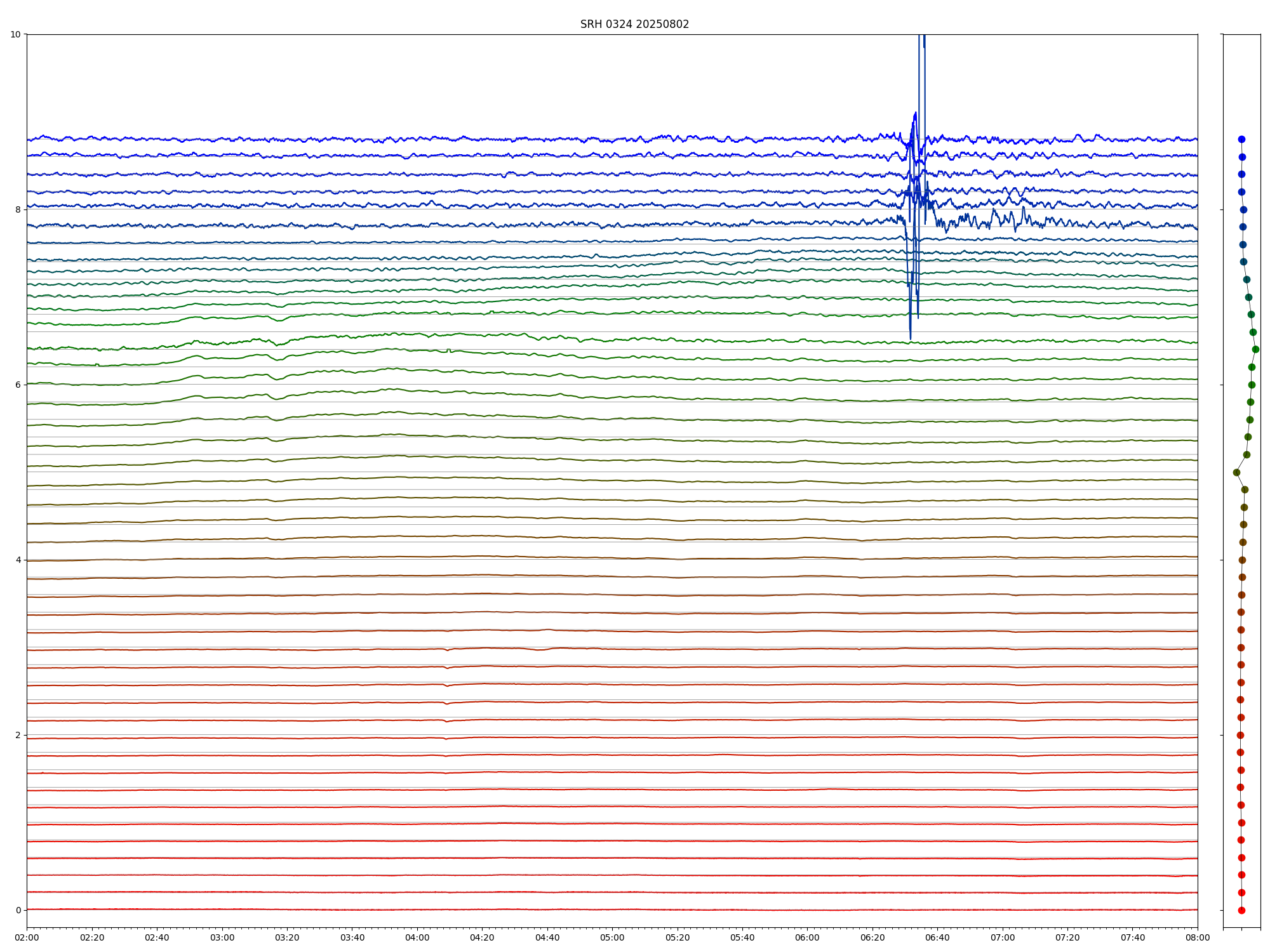Click the rightmost green dot in side panel
The height and width of the screenshot is (952, 1270).
(x=1255, y=349)
